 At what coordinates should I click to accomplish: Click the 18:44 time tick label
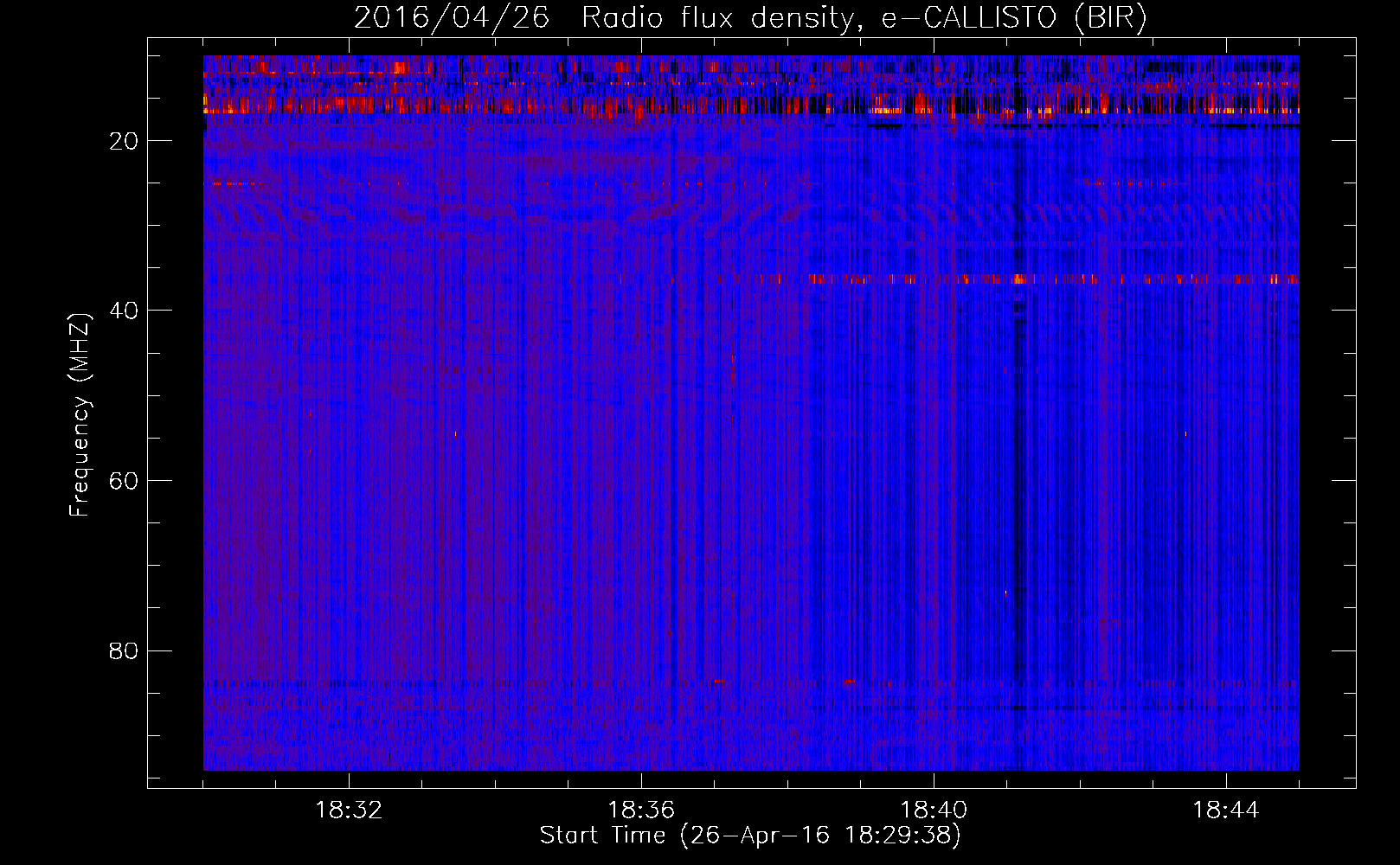point(1226,811)
